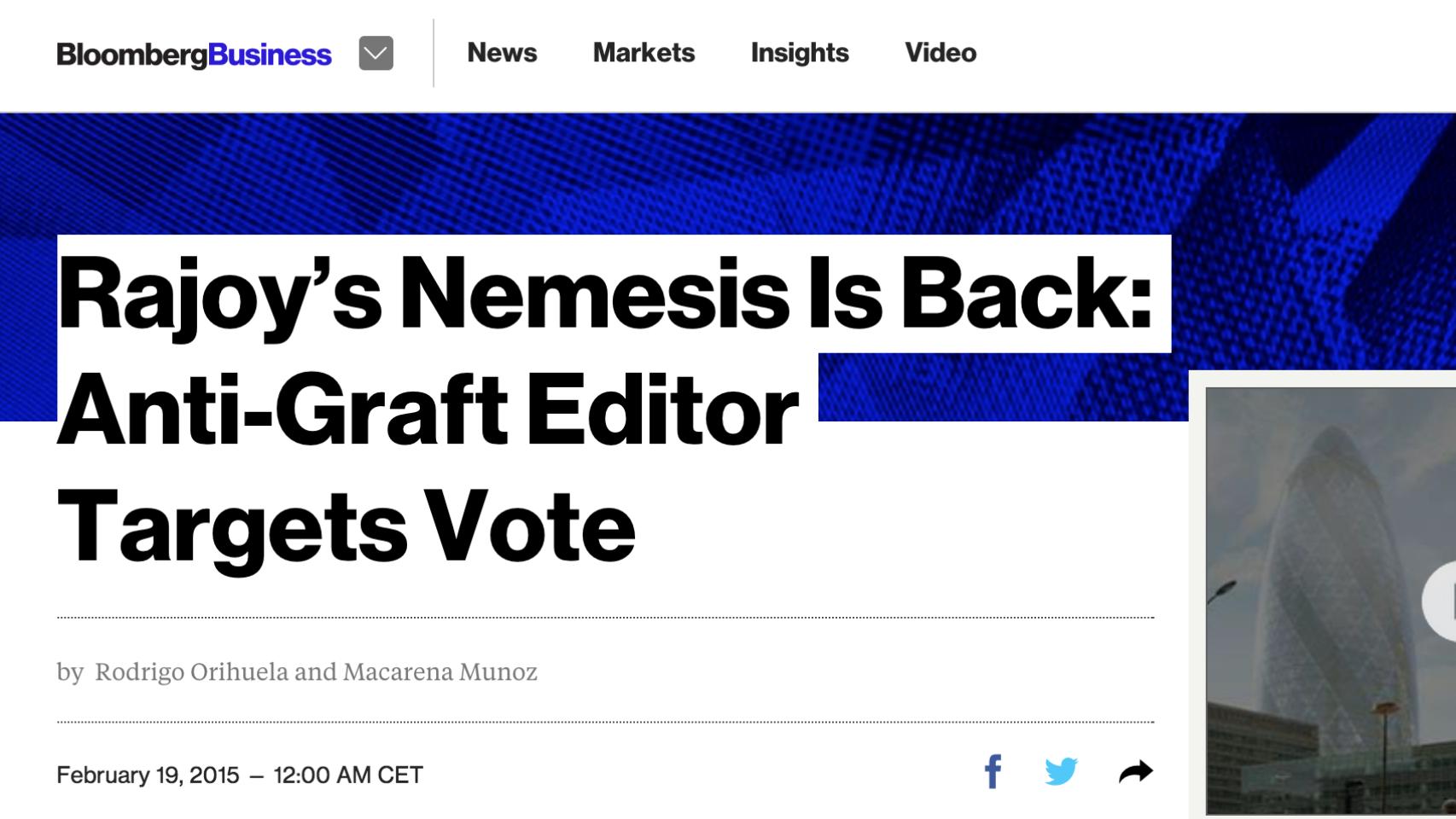Select the February 19, 2015 timestamp

tap(239, 775)
